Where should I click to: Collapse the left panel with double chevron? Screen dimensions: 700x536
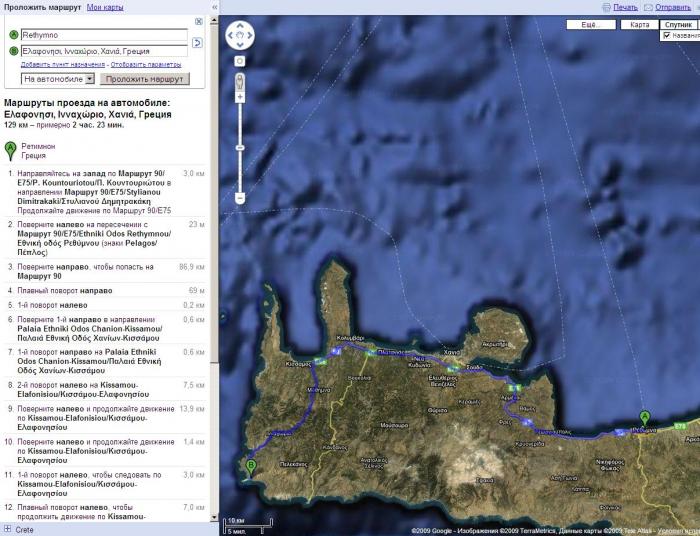[x=214, y=7]
